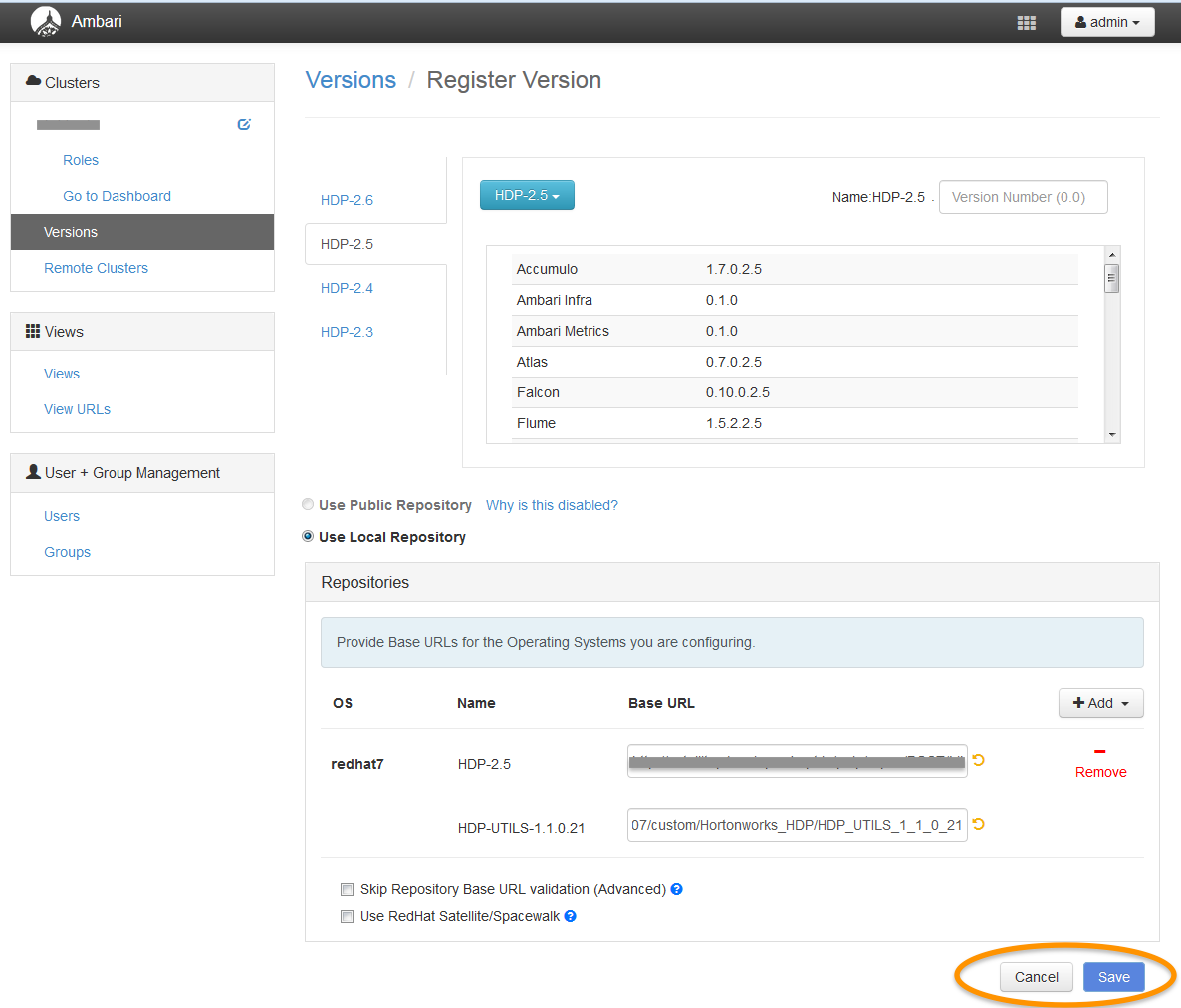This screenshot has width=1181, height=1008.
Task: Click the Flume service row
Action: 795,423
